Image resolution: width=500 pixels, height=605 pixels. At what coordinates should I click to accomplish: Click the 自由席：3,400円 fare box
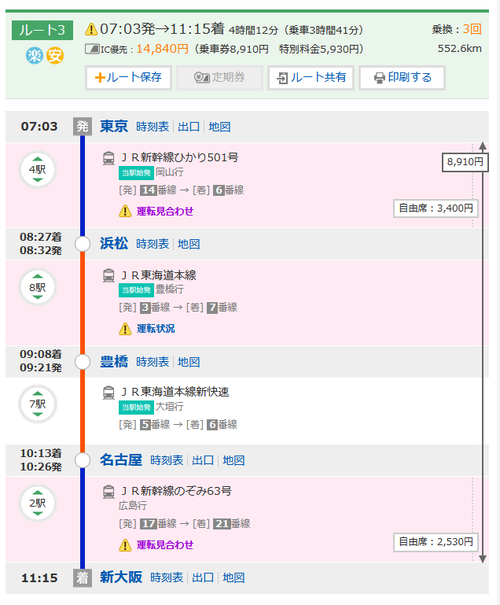[x=436, y=208]
